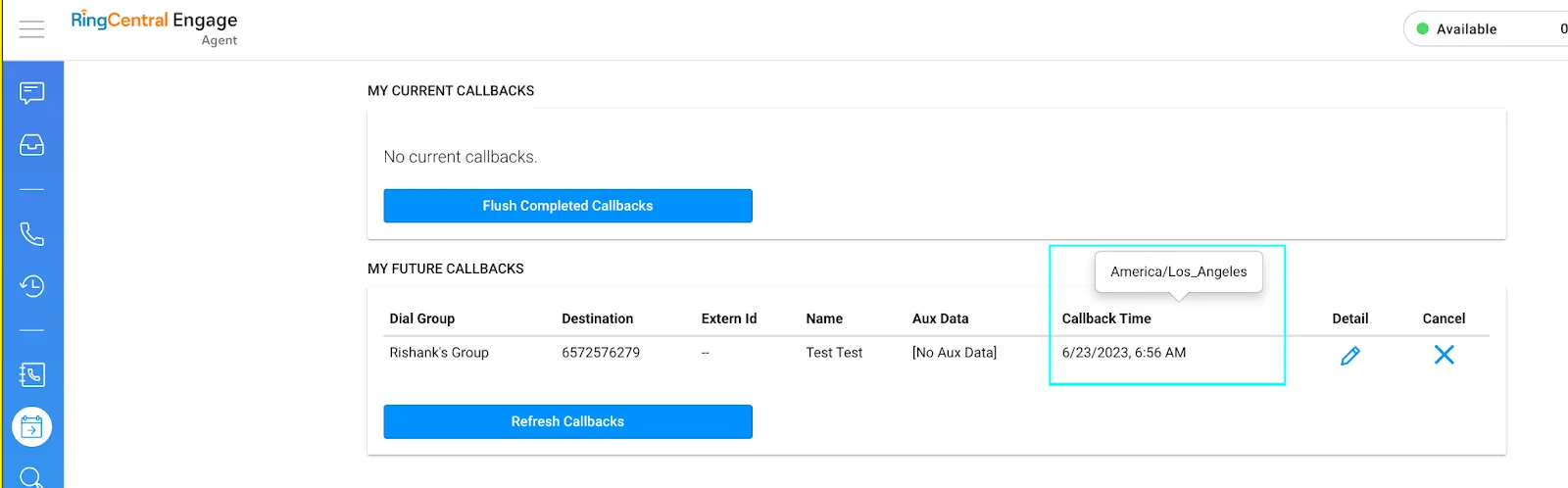The image size is (1568, 488).
Task: Click the Destination column header
Action: tap(597, 318)
